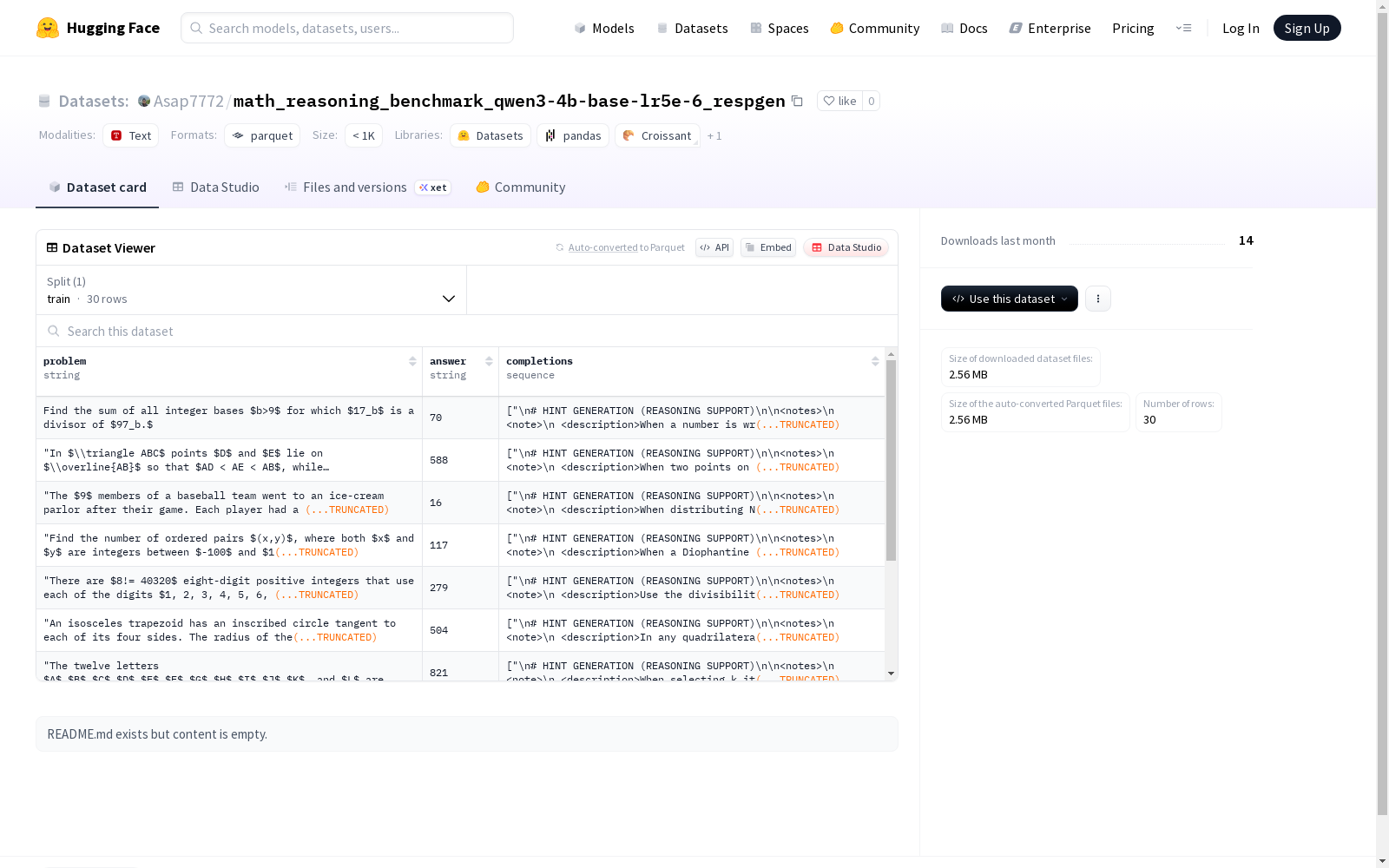The width and height of the screenshot is (1389, 868).
Task: Open the dataset Community tab
Action: click(x=521, y=187)
